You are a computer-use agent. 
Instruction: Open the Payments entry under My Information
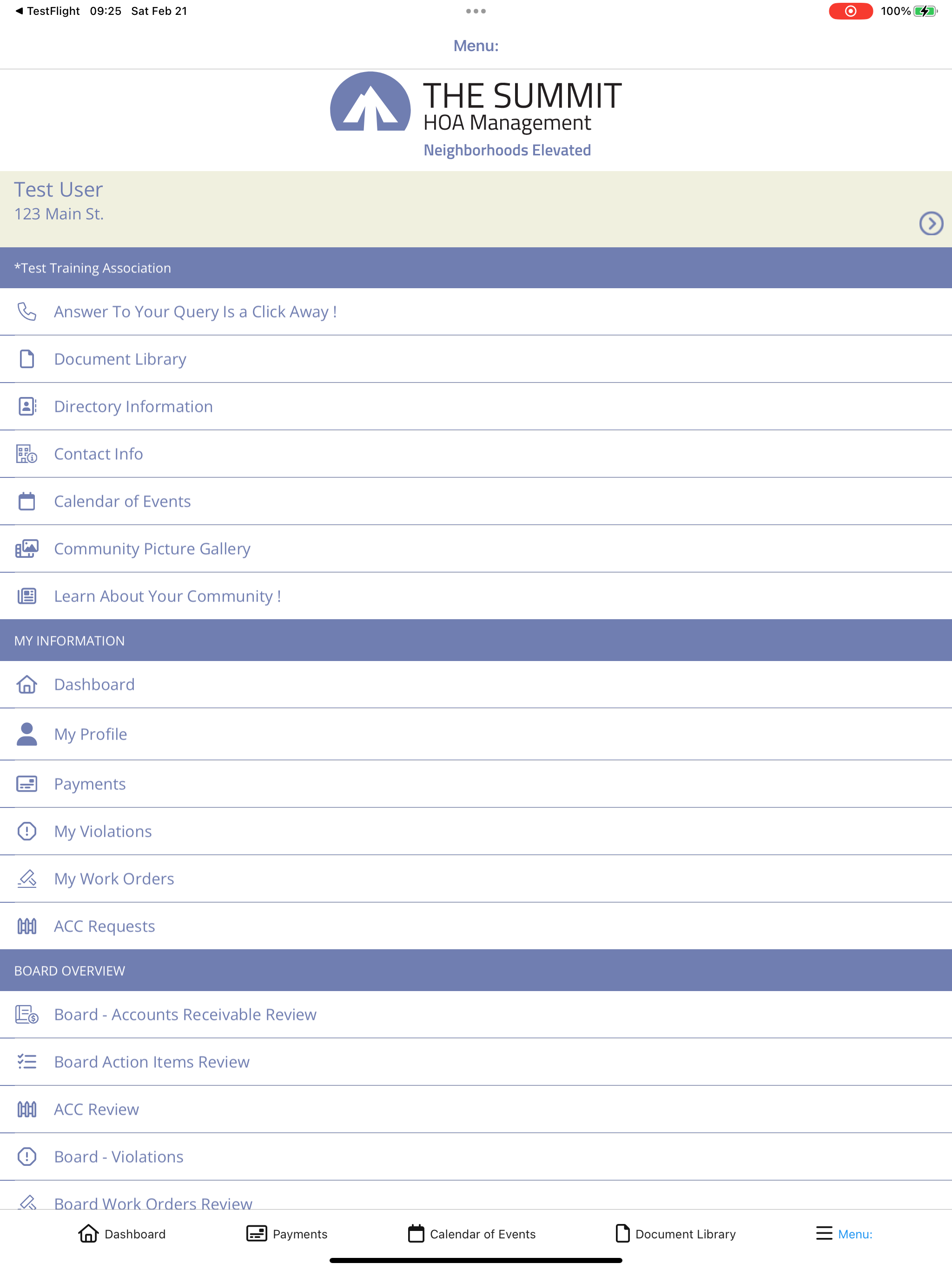point(476,784)
